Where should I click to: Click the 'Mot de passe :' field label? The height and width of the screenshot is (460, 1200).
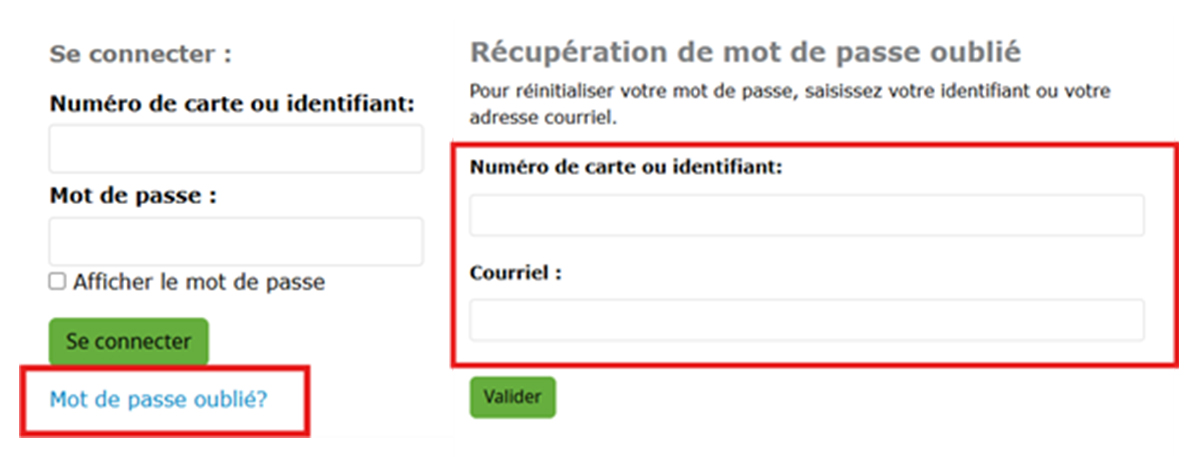(x=133, y=196)
